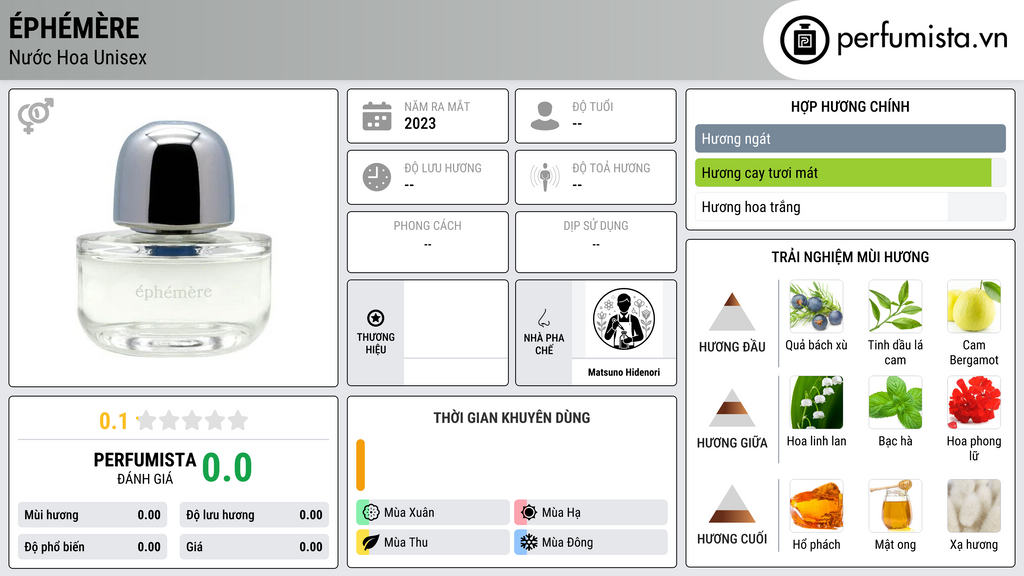Click the HỢP HƯƠNG CHÍNH heading
Image resolution: width=1024 pixels, height=576 pixels.
850,106
